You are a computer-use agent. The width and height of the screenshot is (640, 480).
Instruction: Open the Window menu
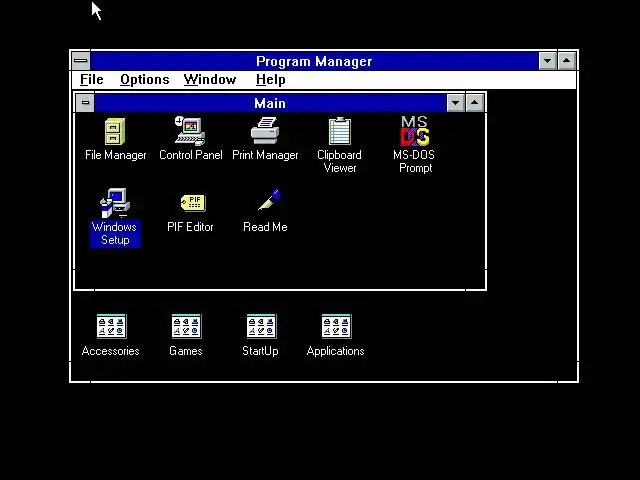click(210, 80)
